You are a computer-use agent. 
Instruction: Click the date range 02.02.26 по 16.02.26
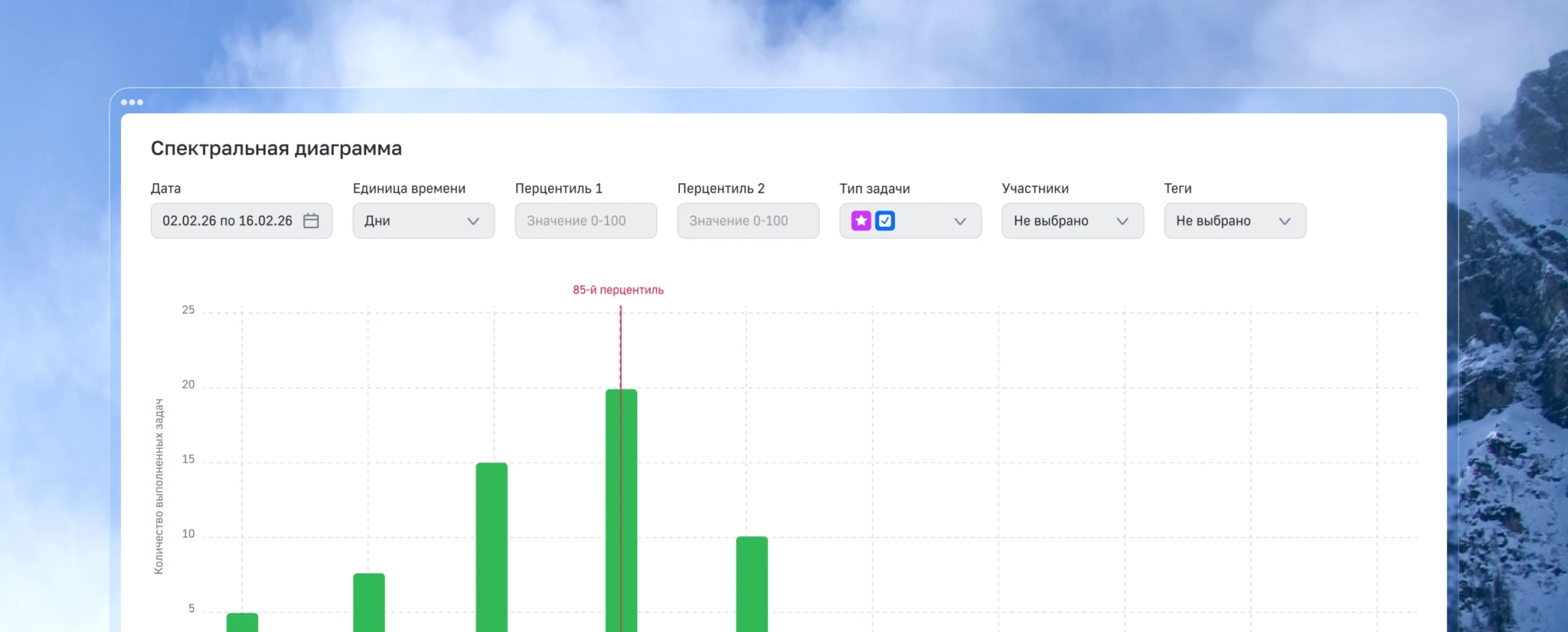tap(227, 221)
